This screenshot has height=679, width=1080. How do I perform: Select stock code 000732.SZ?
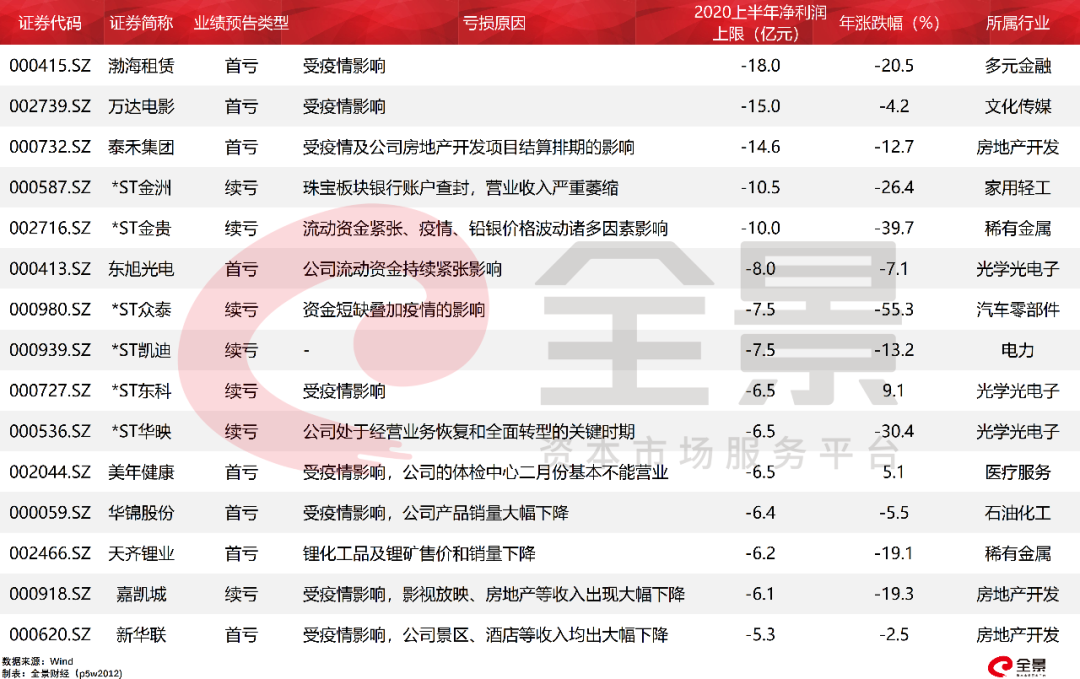50,147
